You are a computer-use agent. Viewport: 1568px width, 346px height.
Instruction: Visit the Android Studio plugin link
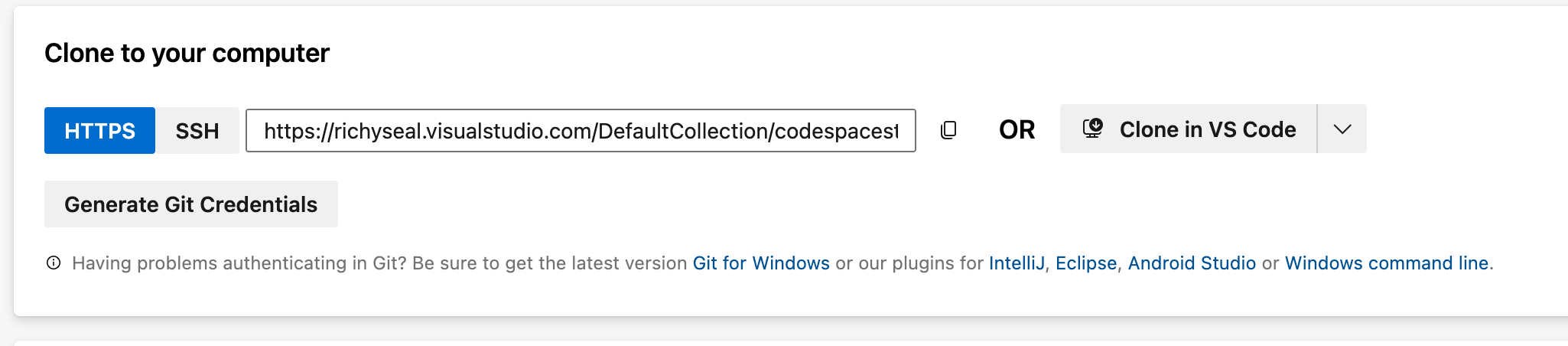pyautogui.click(x=1192, y=263)
